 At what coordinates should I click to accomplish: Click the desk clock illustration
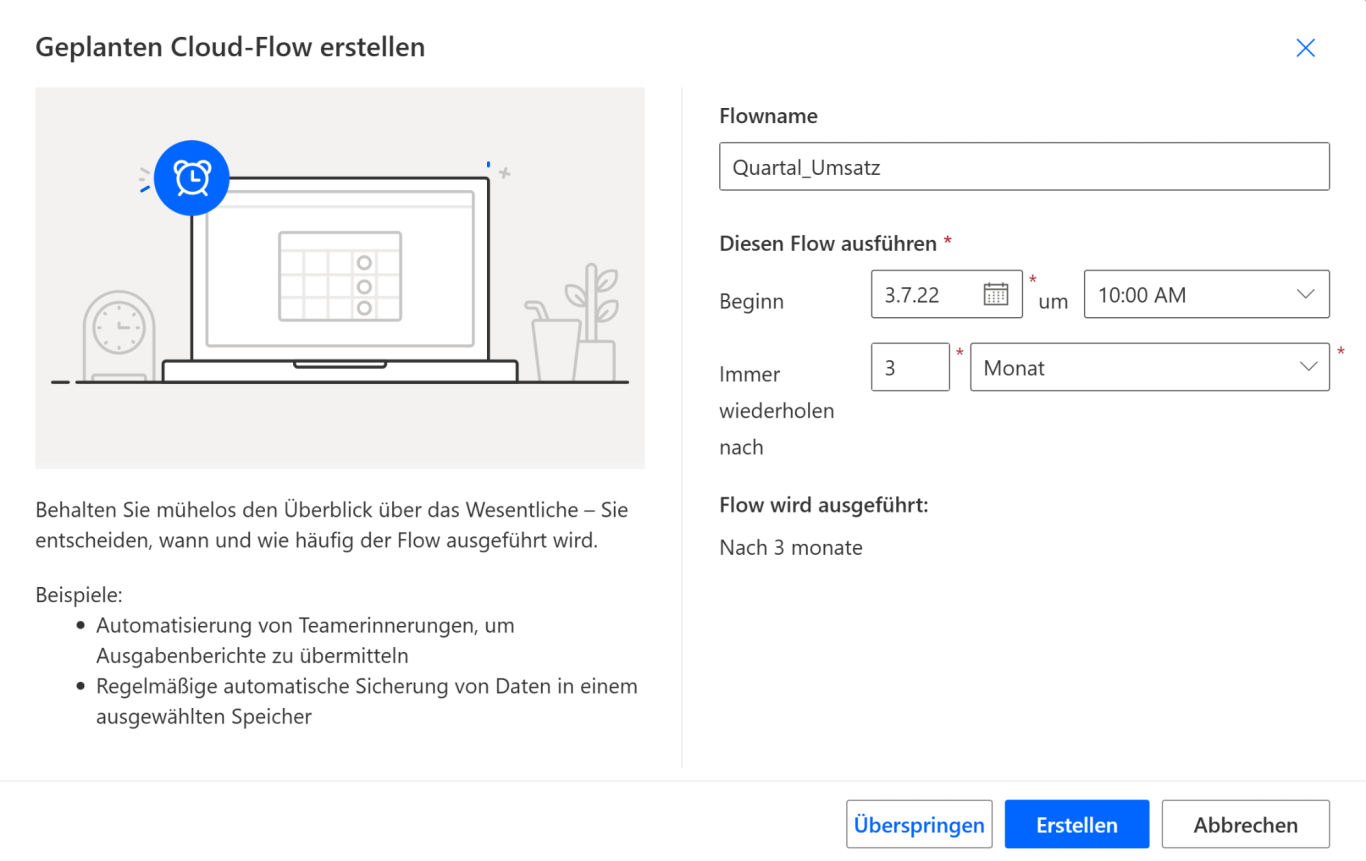click(118, 335)
